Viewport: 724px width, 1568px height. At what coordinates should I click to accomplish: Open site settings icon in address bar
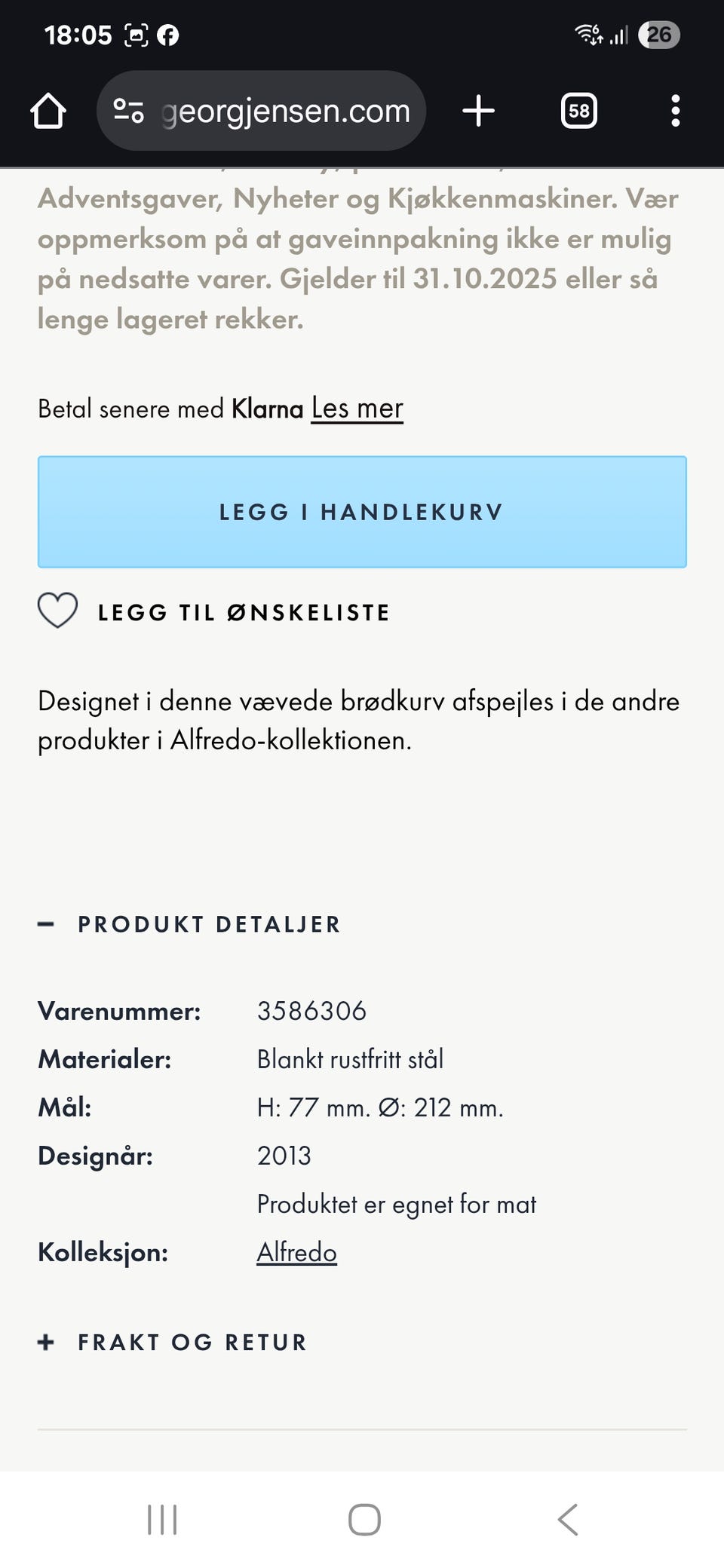(128, 111)
